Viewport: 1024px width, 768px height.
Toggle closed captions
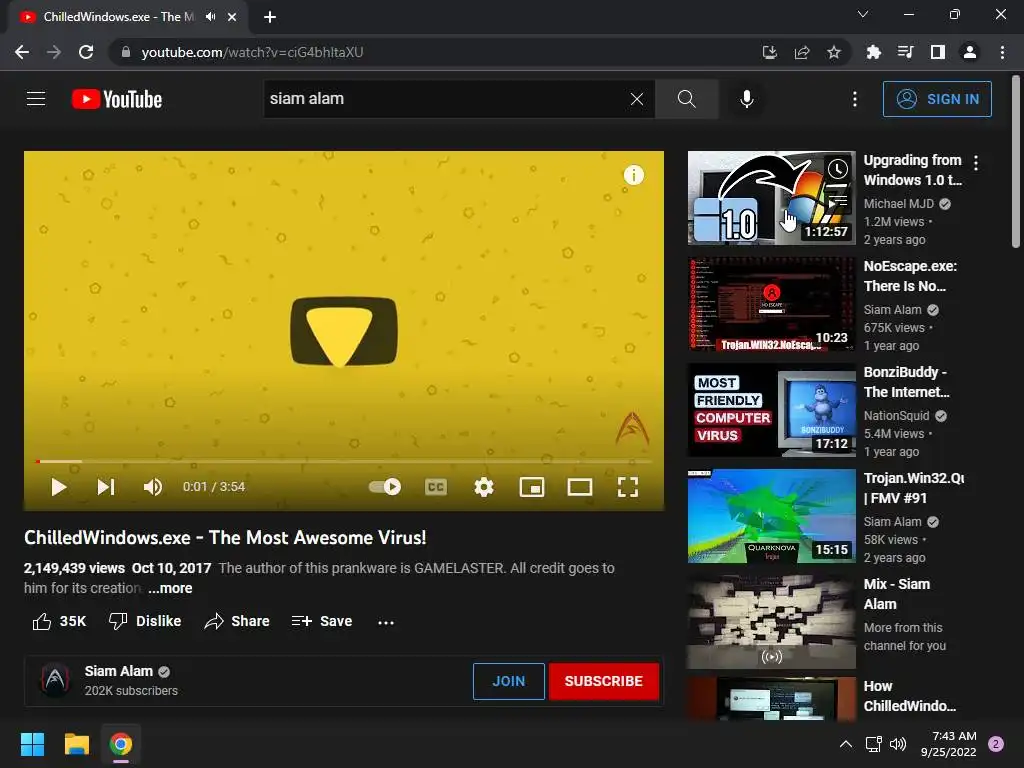pos(436,487)
